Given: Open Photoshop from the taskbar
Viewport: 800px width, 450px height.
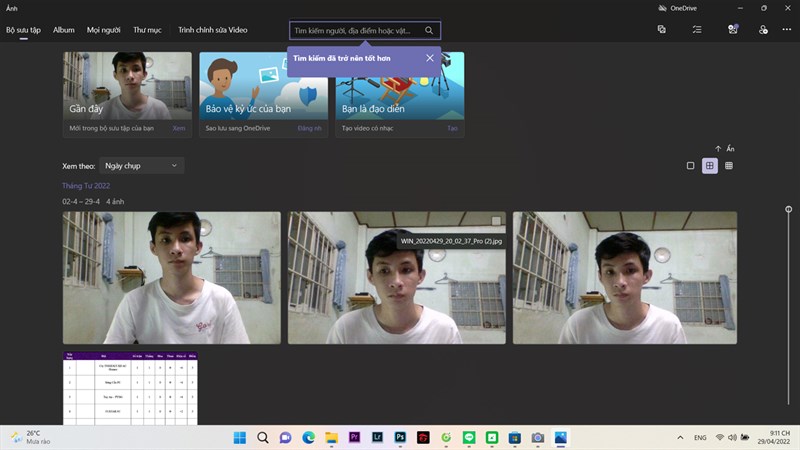Looking at the screenshot, I should point(400,438).
